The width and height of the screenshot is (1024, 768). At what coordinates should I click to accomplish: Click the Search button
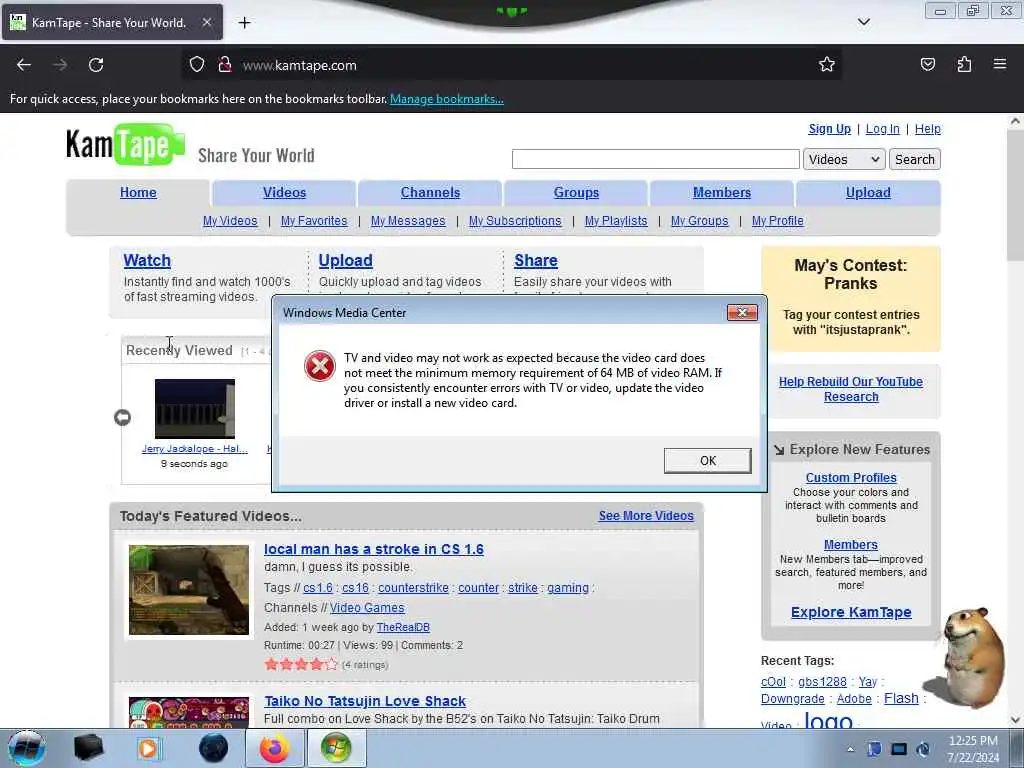pyautogui.click(x=914, y=159)
